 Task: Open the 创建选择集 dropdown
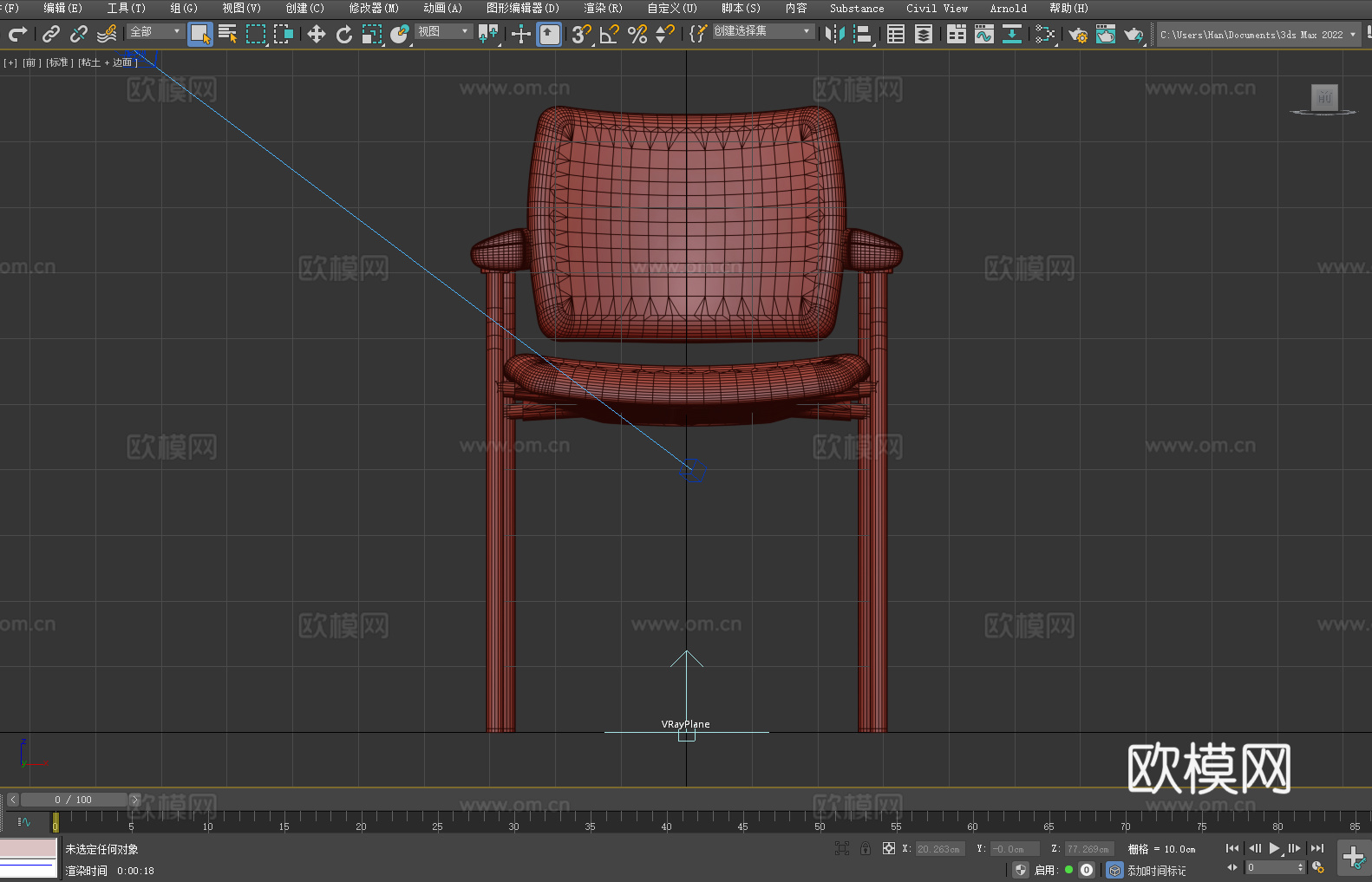point(763,31)
